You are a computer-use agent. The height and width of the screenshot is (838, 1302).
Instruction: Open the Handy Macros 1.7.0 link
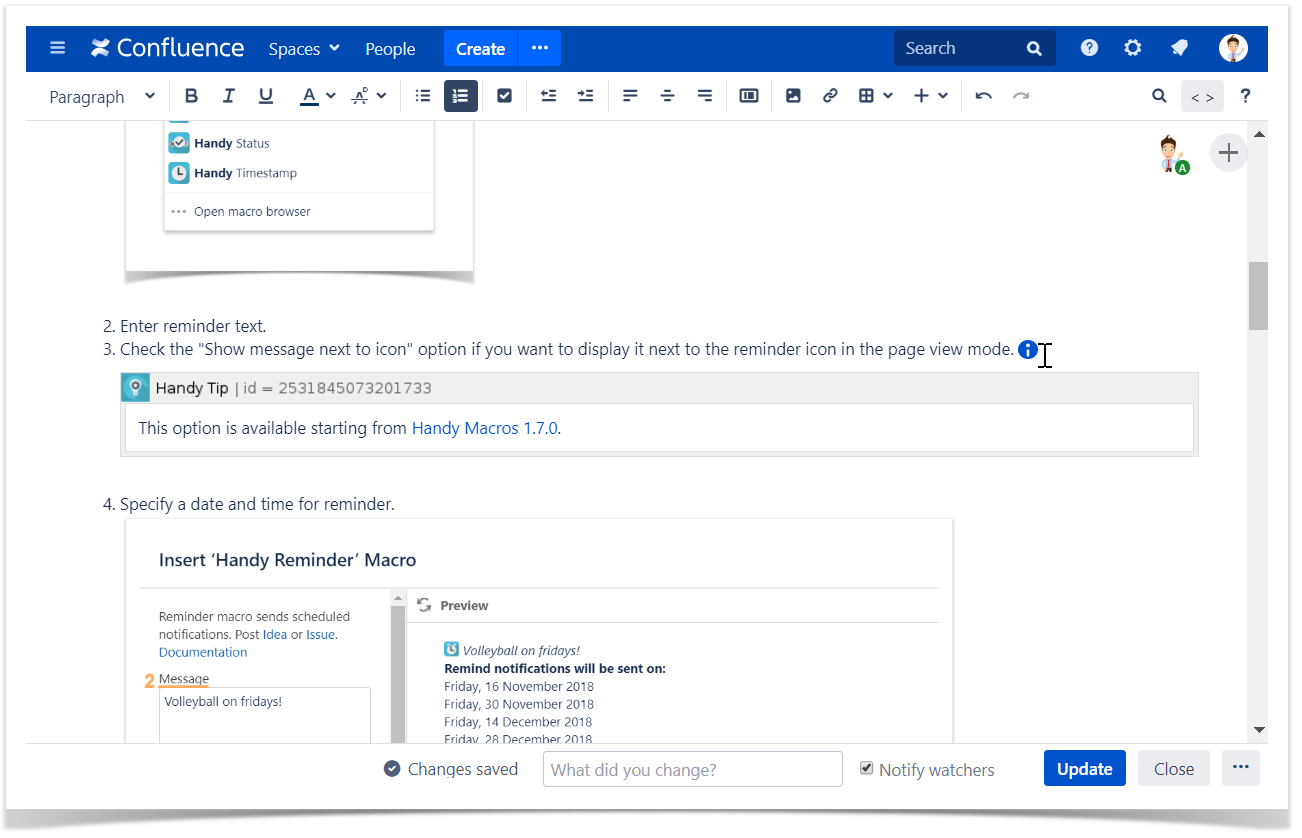pos(485,428)
